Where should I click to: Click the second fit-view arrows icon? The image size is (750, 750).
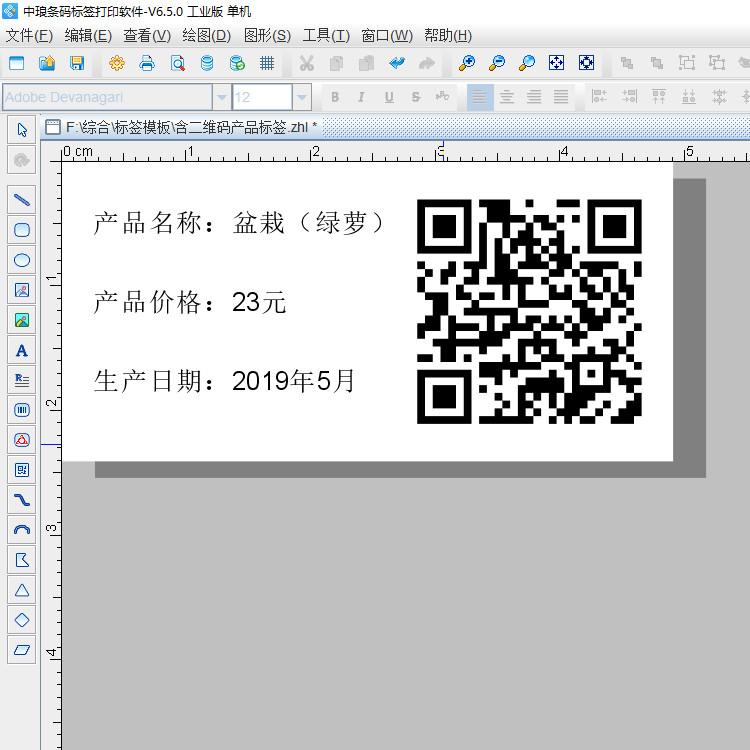coord(586,63)
